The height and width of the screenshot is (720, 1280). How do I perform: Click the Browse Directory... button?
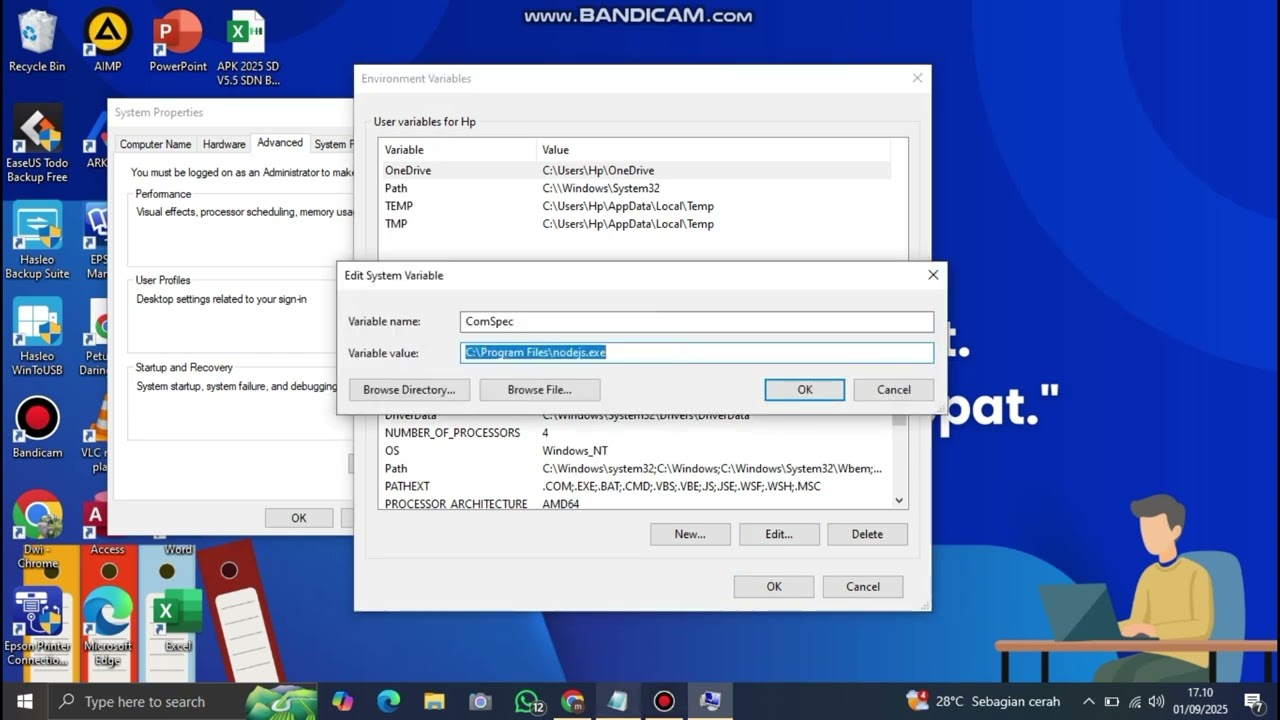click(x=409, y=390)
